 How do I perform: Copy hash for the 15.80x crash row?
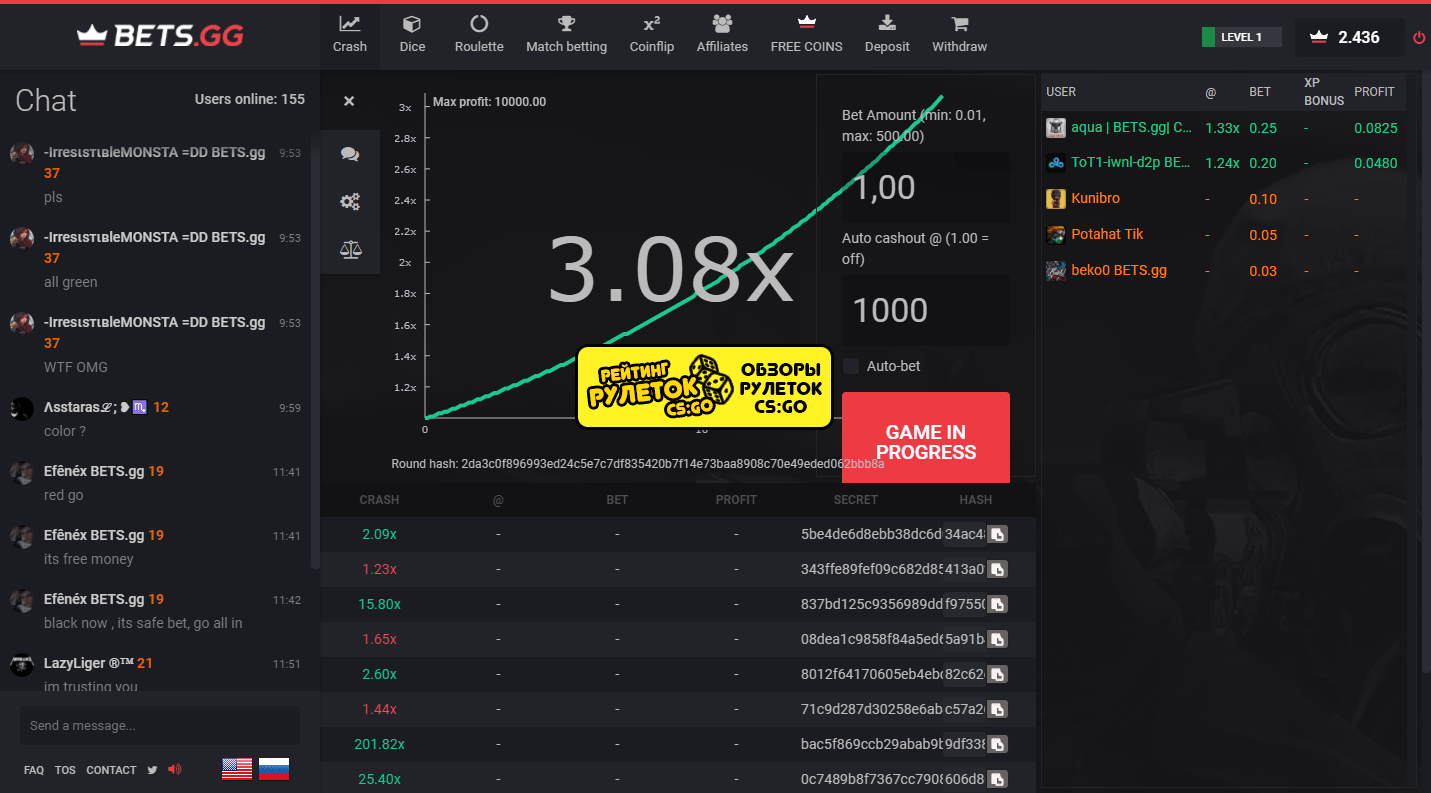[997, 604]
